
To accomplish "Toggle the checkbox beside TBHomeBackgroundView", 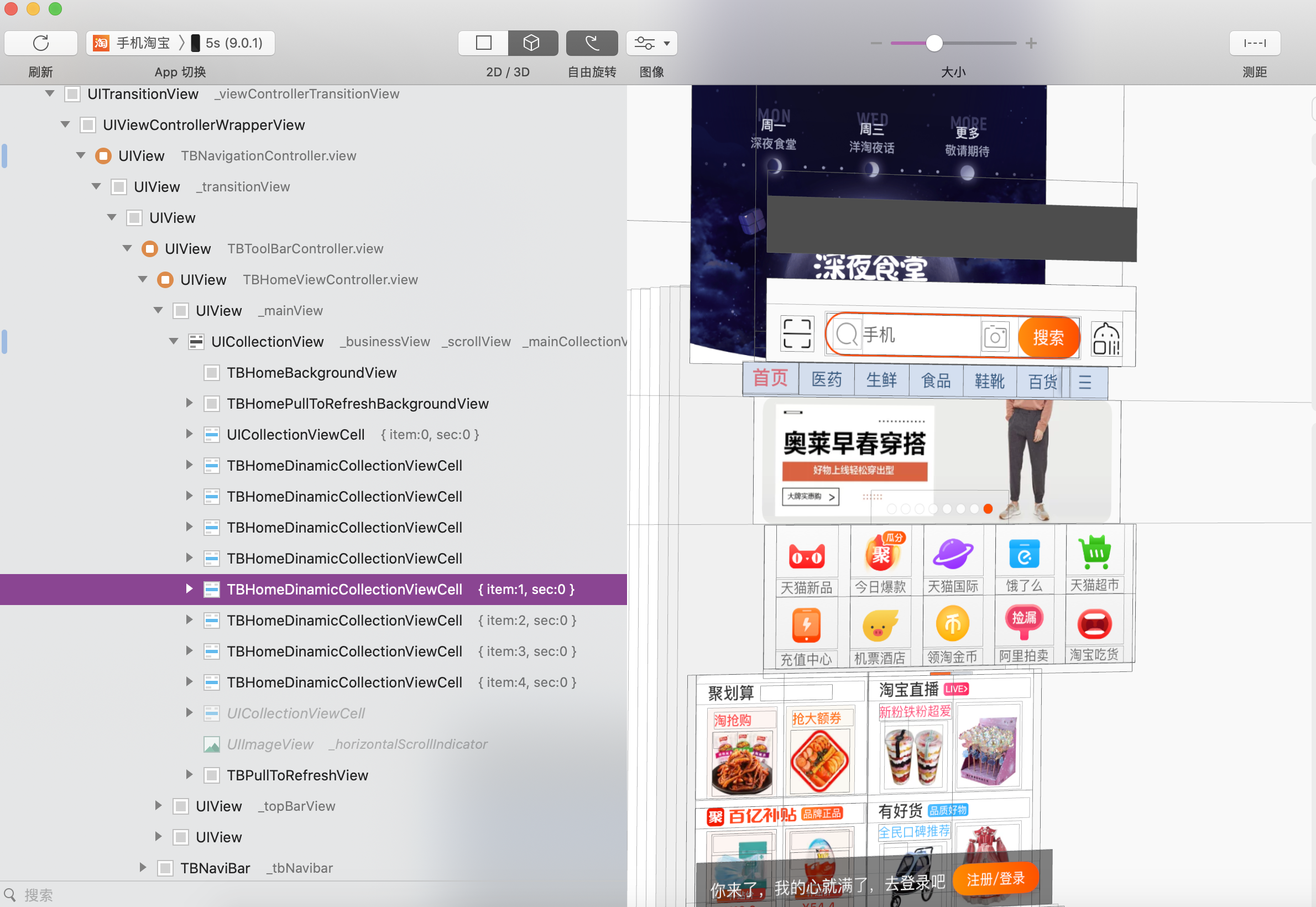I will click(x=212, y=373).
